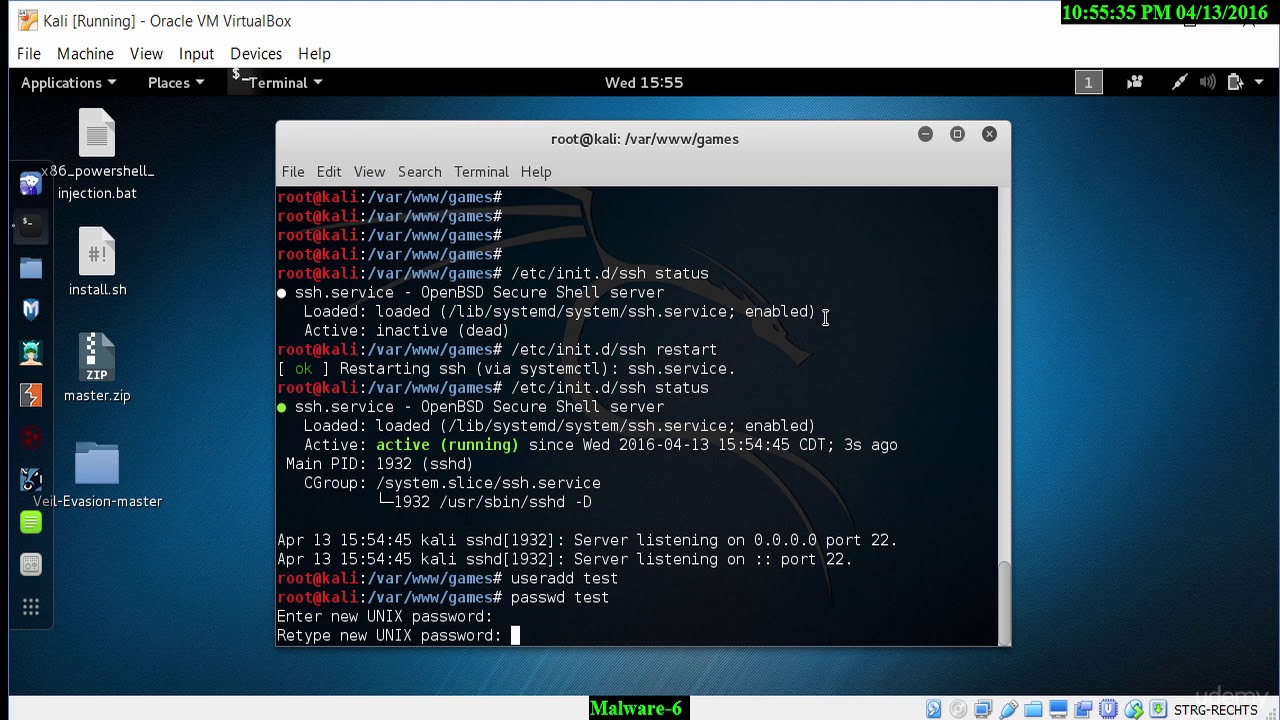
Task: Expand the Applications menu
Action: [68, 83]
